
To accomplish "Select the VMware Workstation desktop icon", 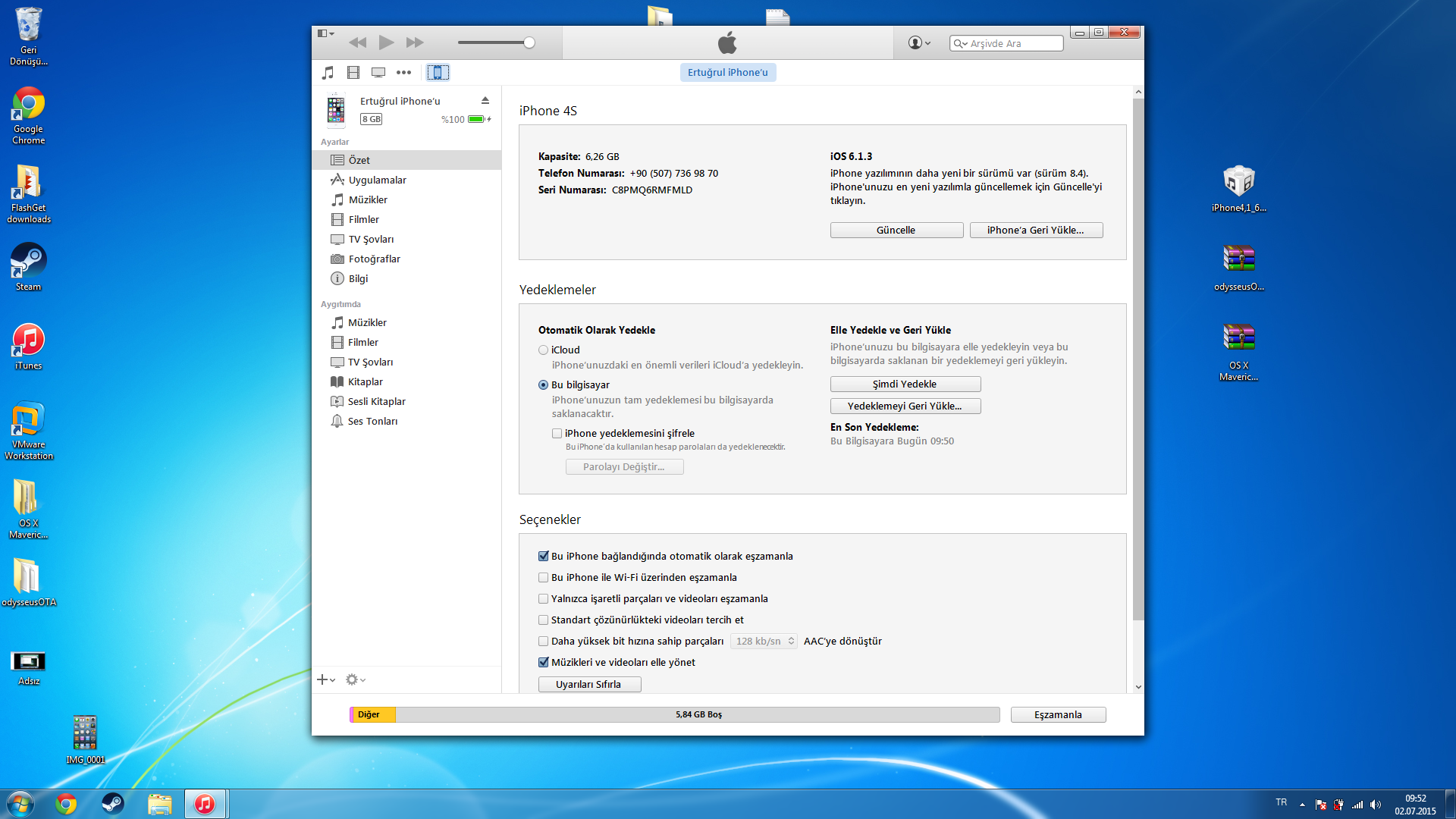I will [x=29, y=431].
